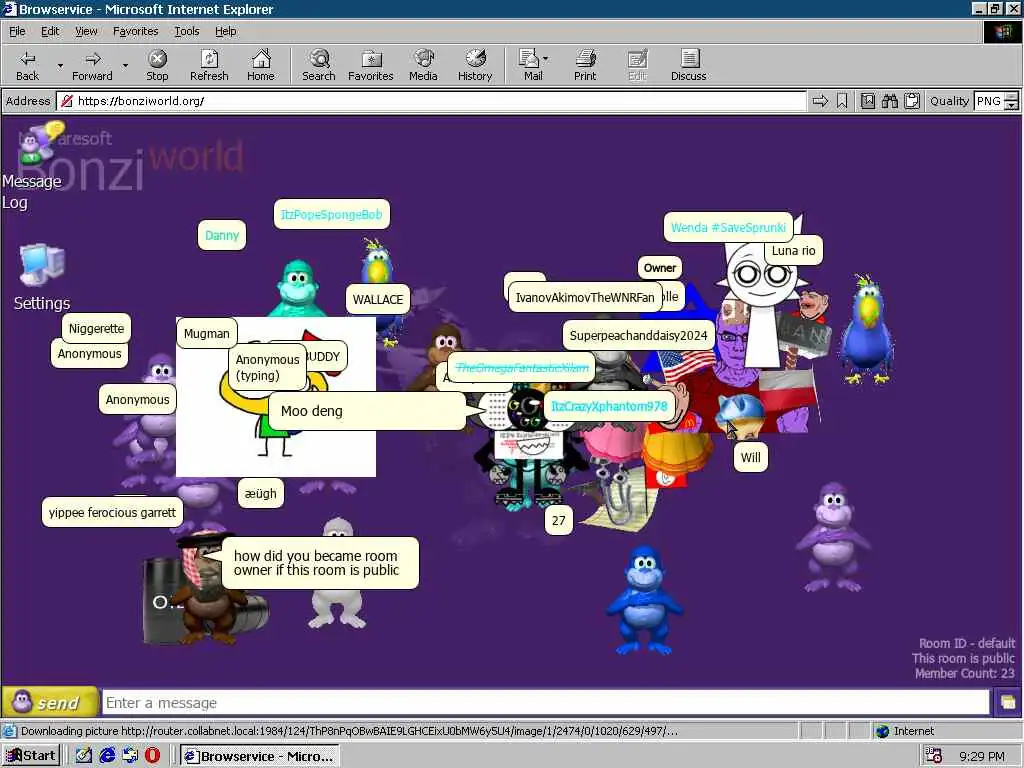Click the Wenda #SaveSprunki name tag
This screenshot has width=1024, height=768.
[x=728, y=227]
